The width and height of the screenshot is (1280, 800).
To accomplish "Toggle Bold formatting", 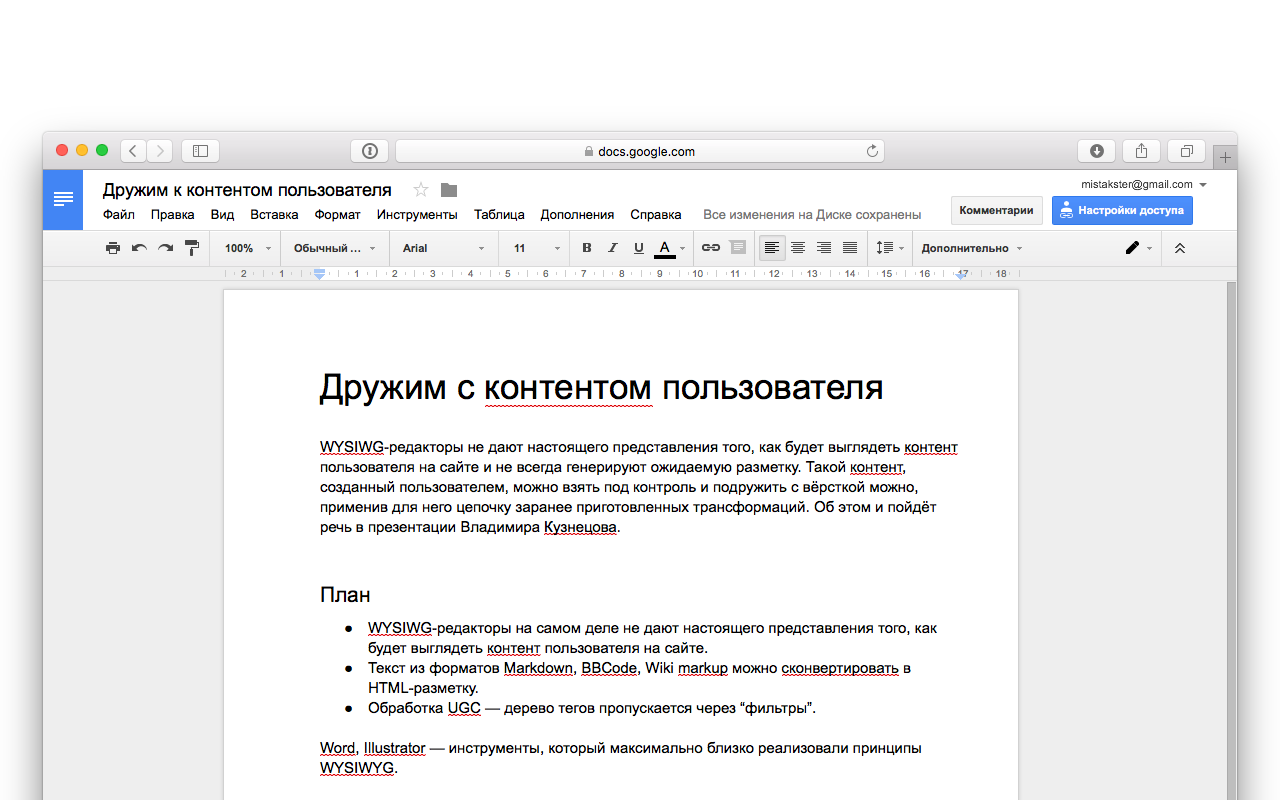I will (x=587, y=248).
